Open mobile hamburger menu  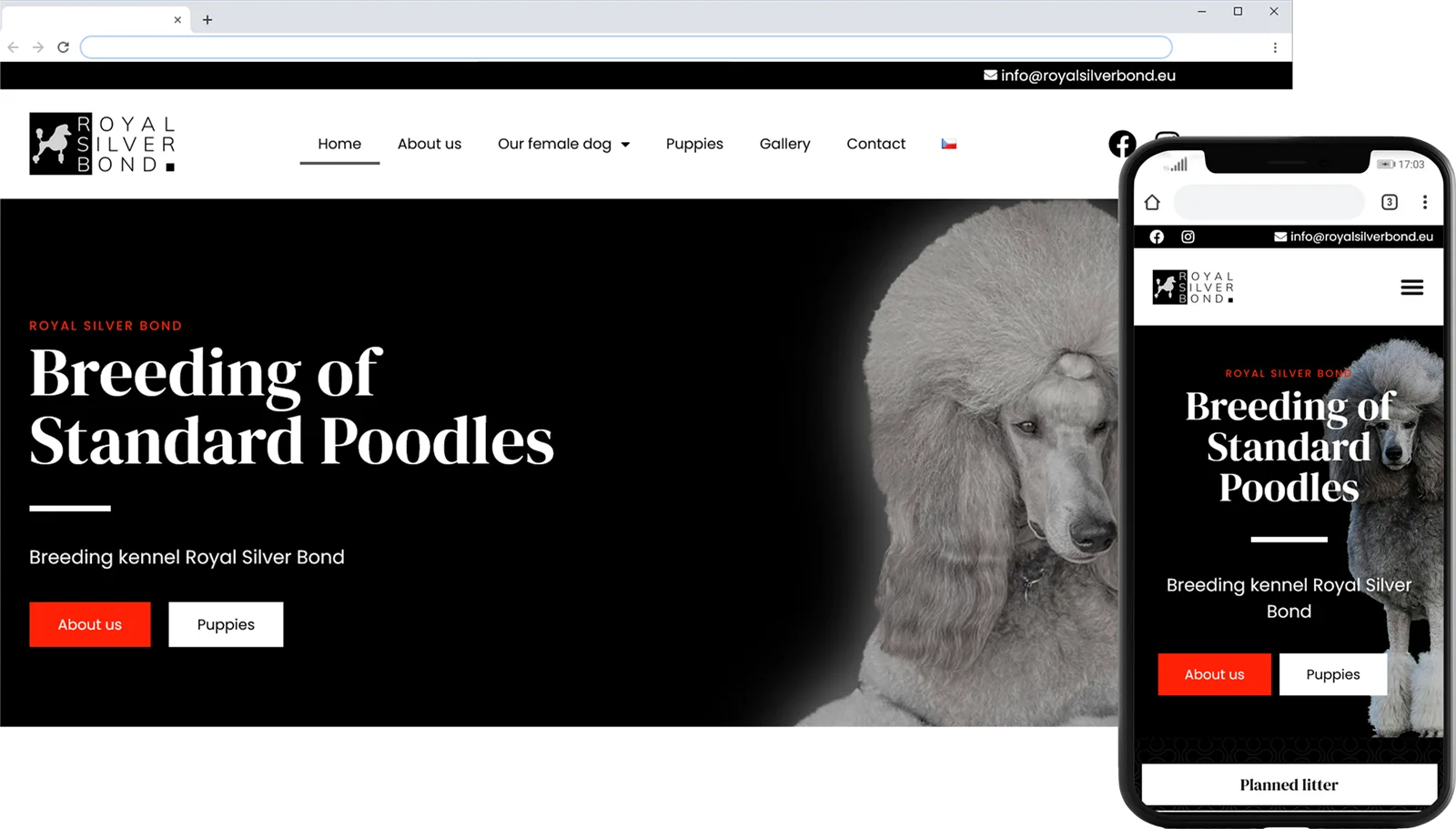pyautogui.click(x=1411, y=288)
